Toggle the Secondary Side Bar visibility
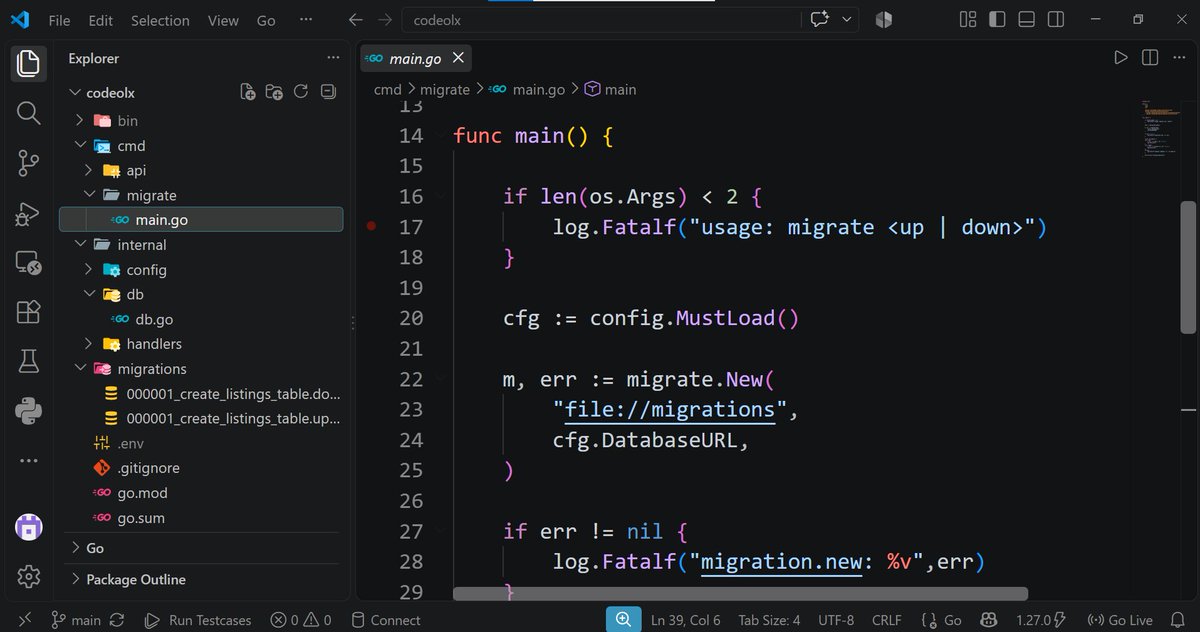This screenshot has height=632, width=1200. click(1055, 20)
